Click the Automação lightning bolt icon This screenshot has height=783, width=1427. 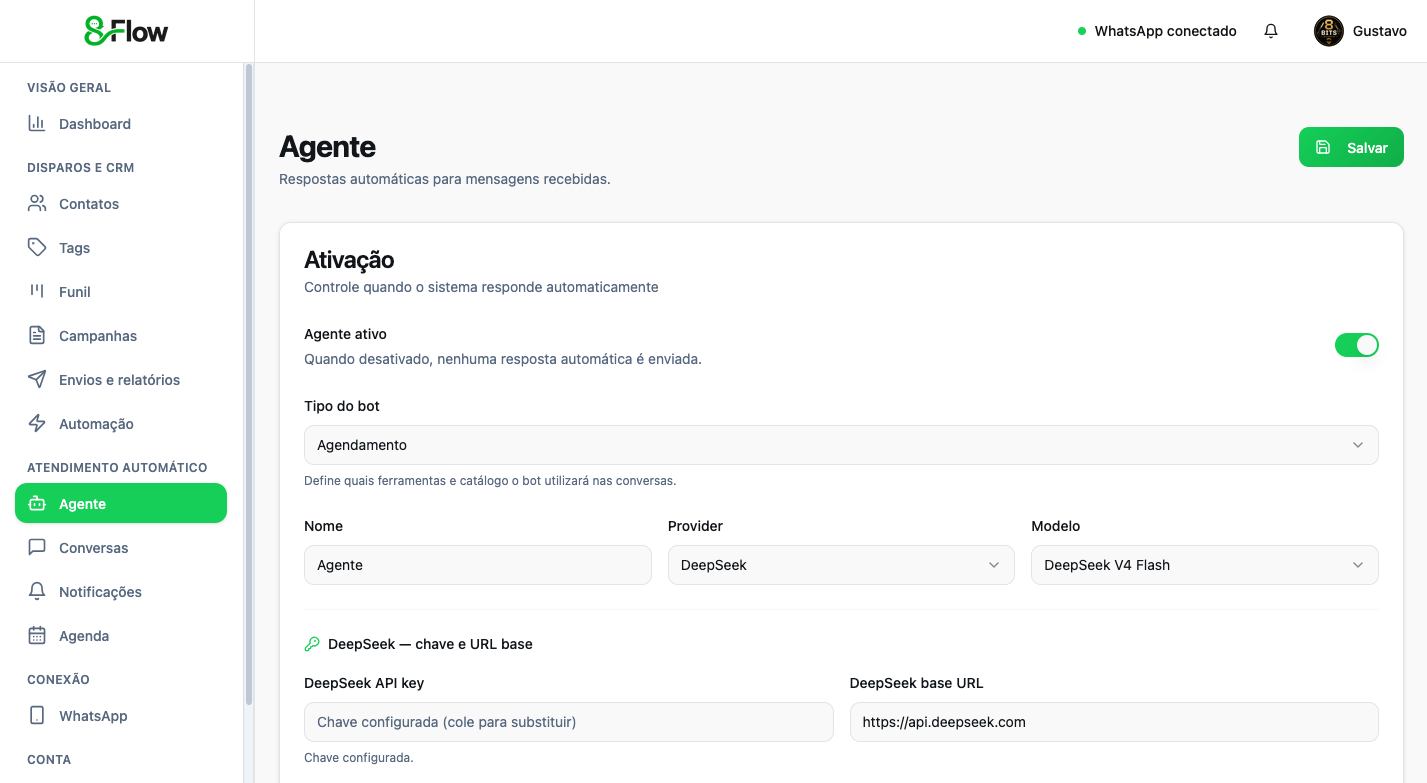(37, 424)
